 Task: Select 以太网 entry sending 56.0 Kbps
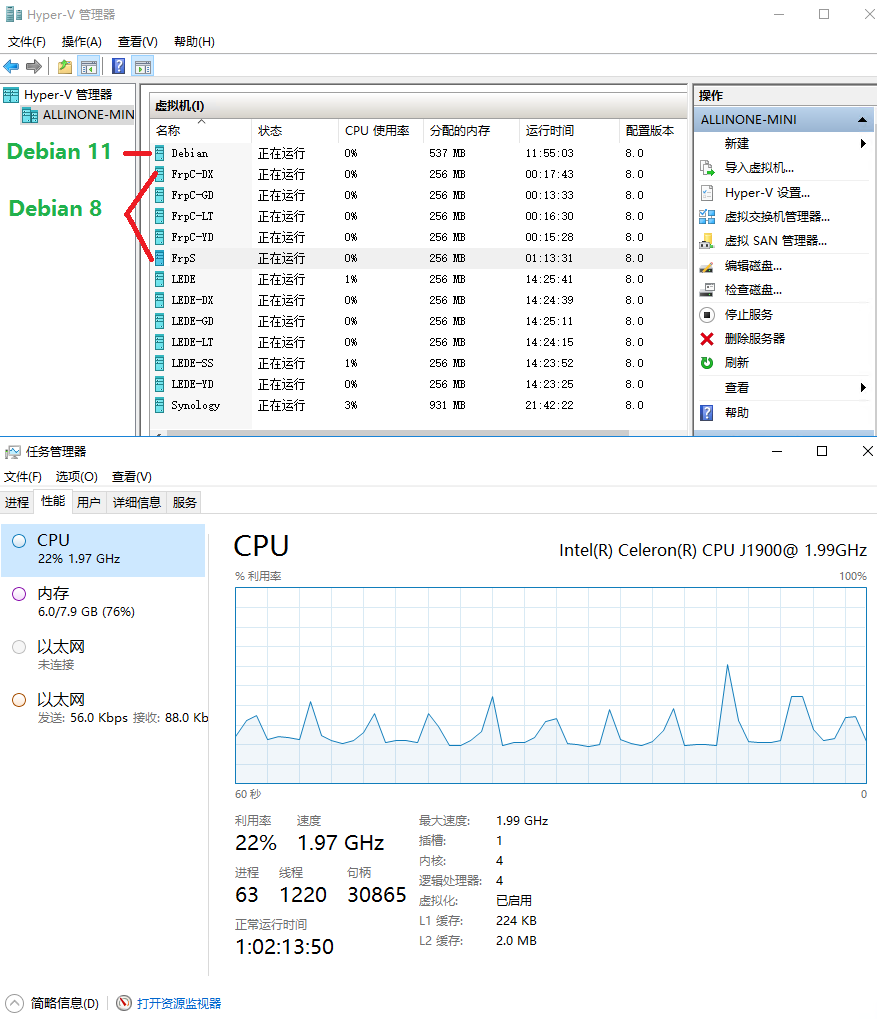[103, 708]
